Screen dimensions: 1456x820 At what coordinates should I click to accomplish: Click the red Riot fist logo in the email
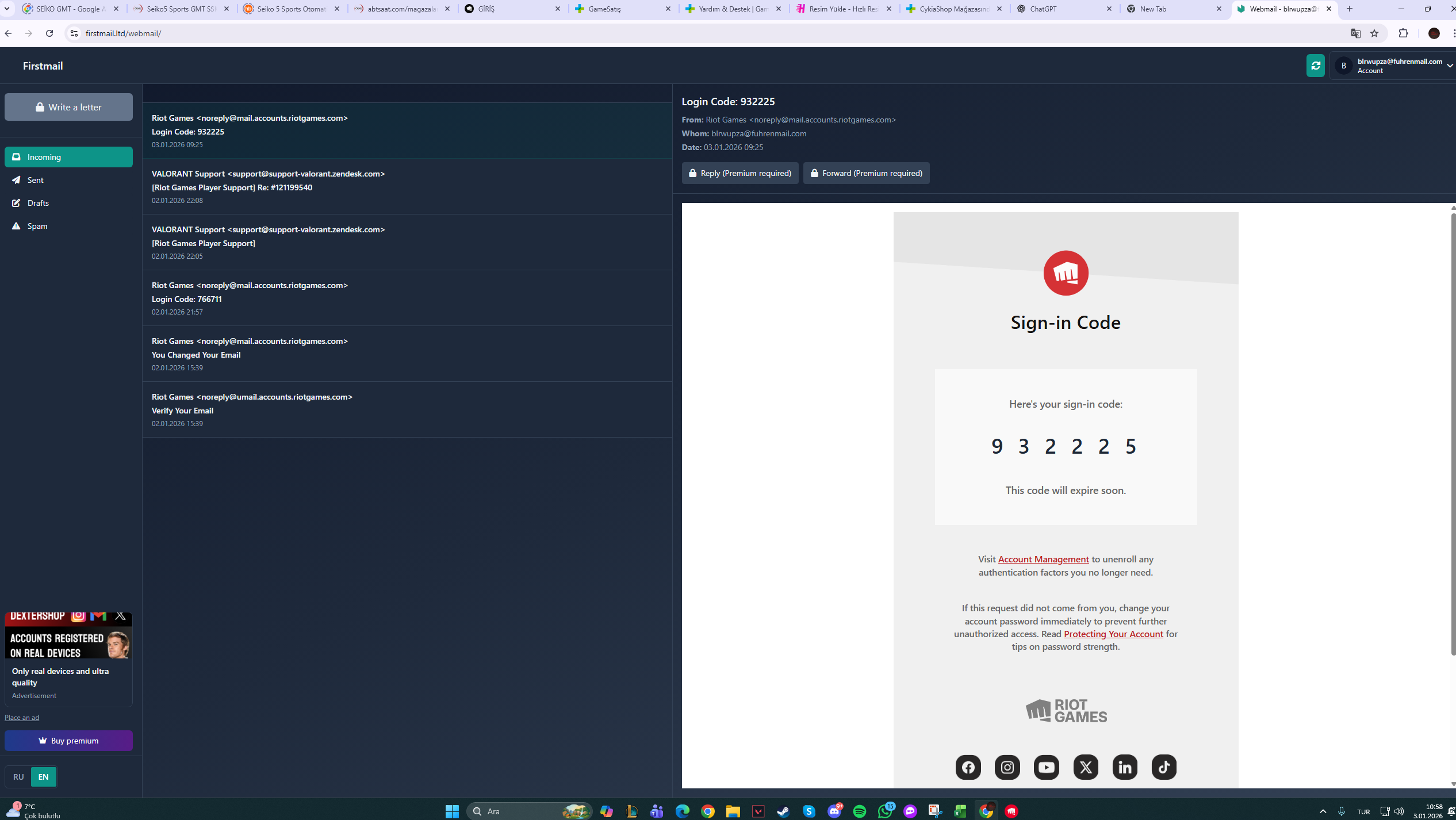(1066, 273)
